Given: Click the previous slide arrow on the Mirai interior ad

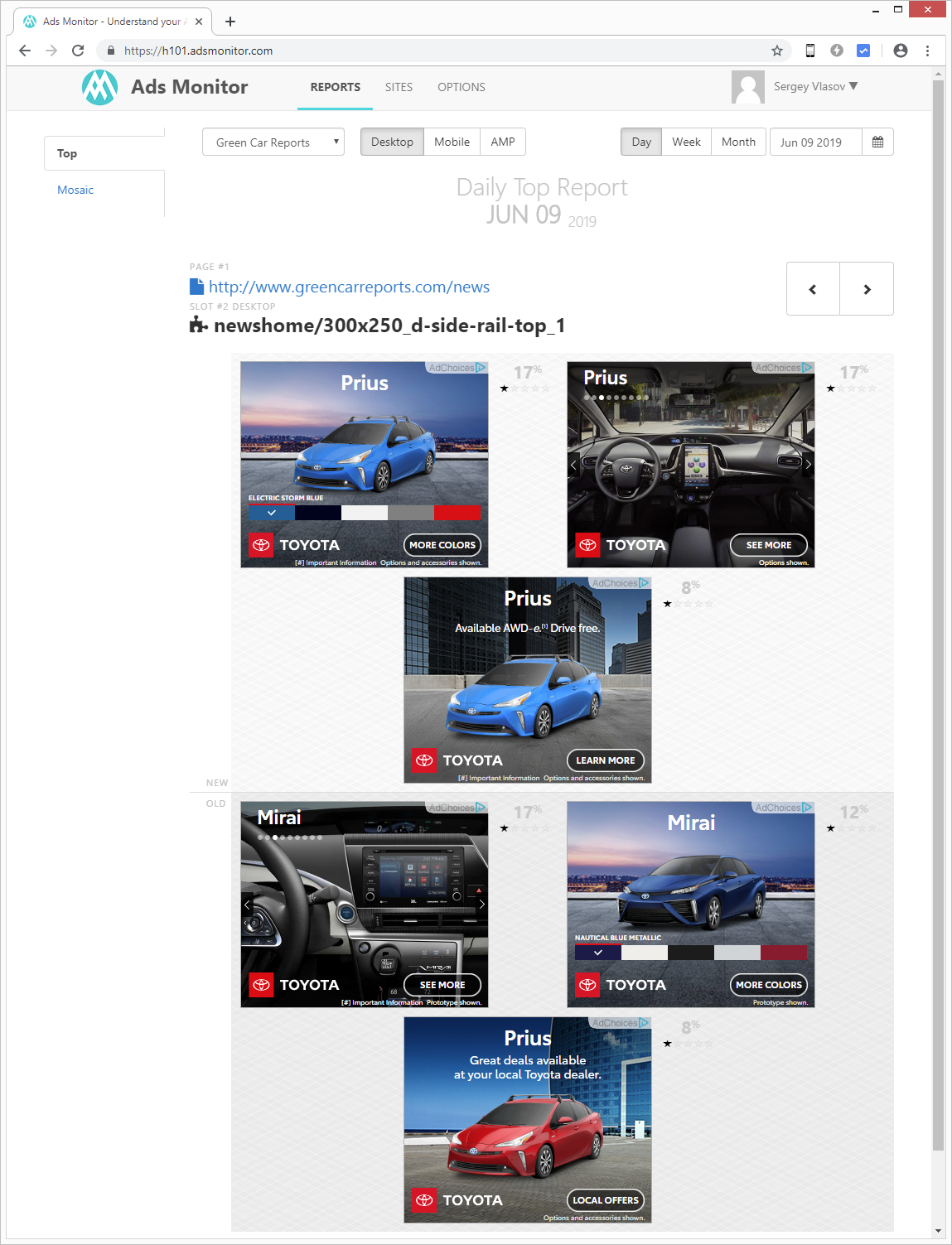Looking at the screenshot, I should point(247,905).
